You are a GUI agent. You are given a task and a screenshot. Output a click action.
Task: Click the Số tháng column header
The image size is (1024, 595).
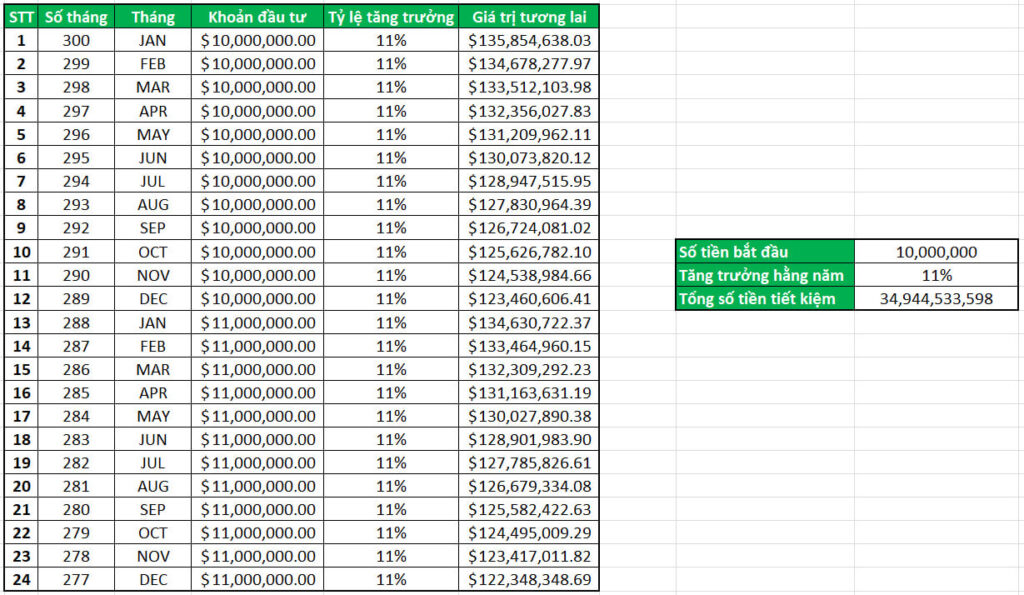76,17
